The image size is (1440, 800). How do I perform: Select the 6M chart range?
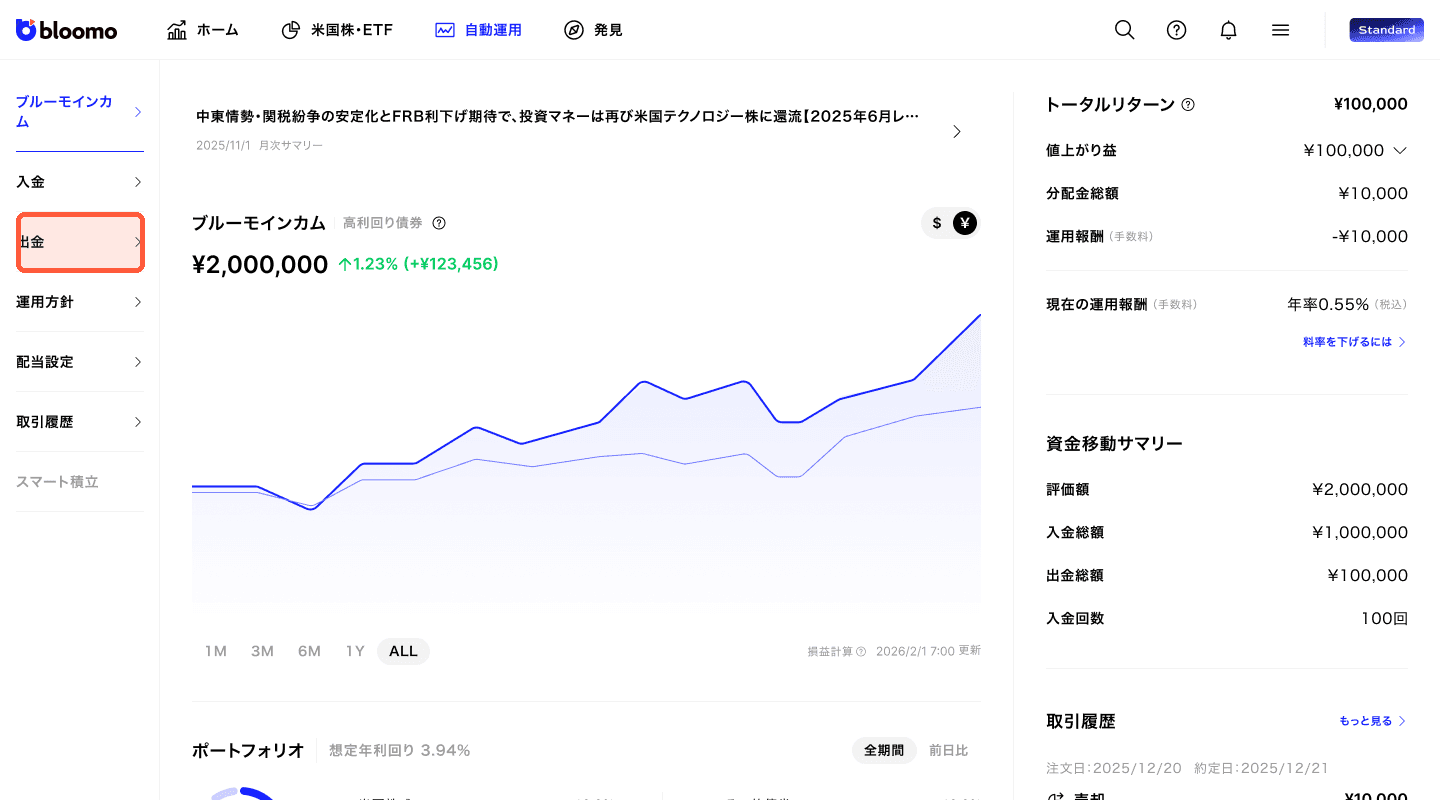309,651
